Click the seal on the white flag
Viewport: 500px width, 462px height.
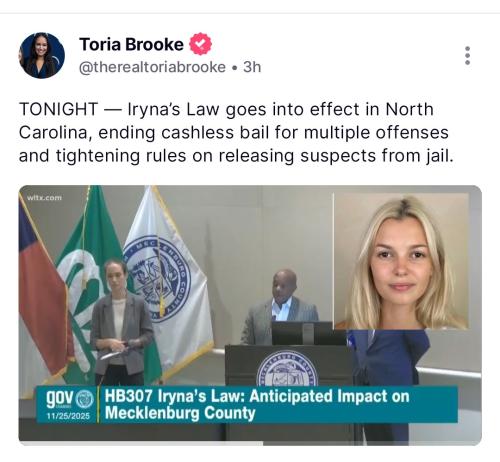coord(157,279)
